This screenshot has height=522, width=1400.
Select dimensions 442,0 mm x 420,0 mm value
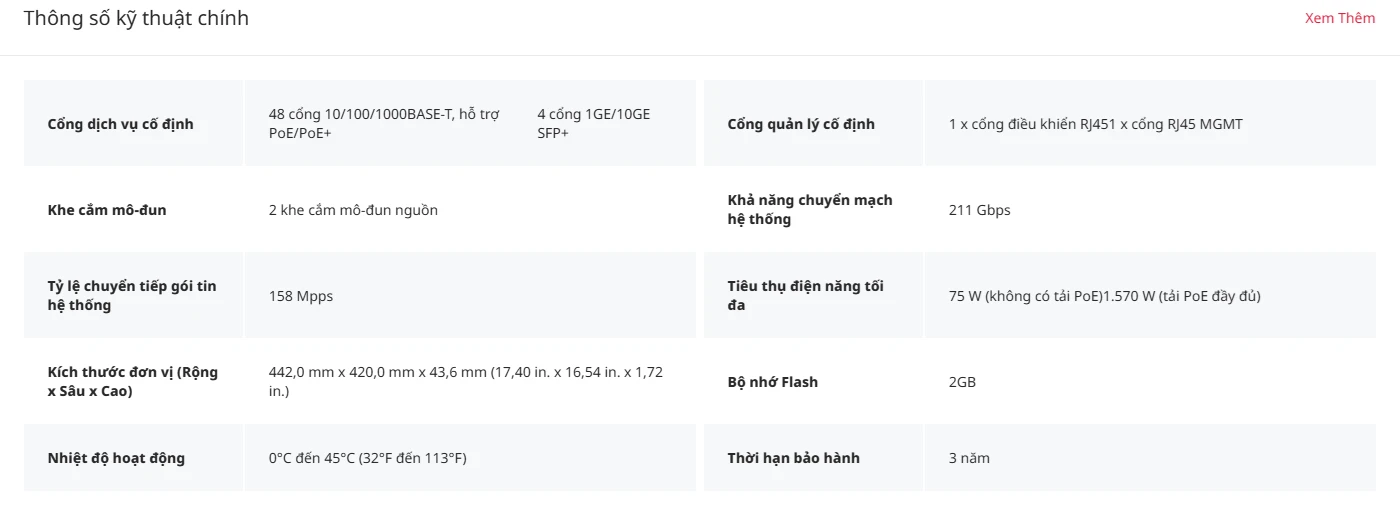point(465,382)
